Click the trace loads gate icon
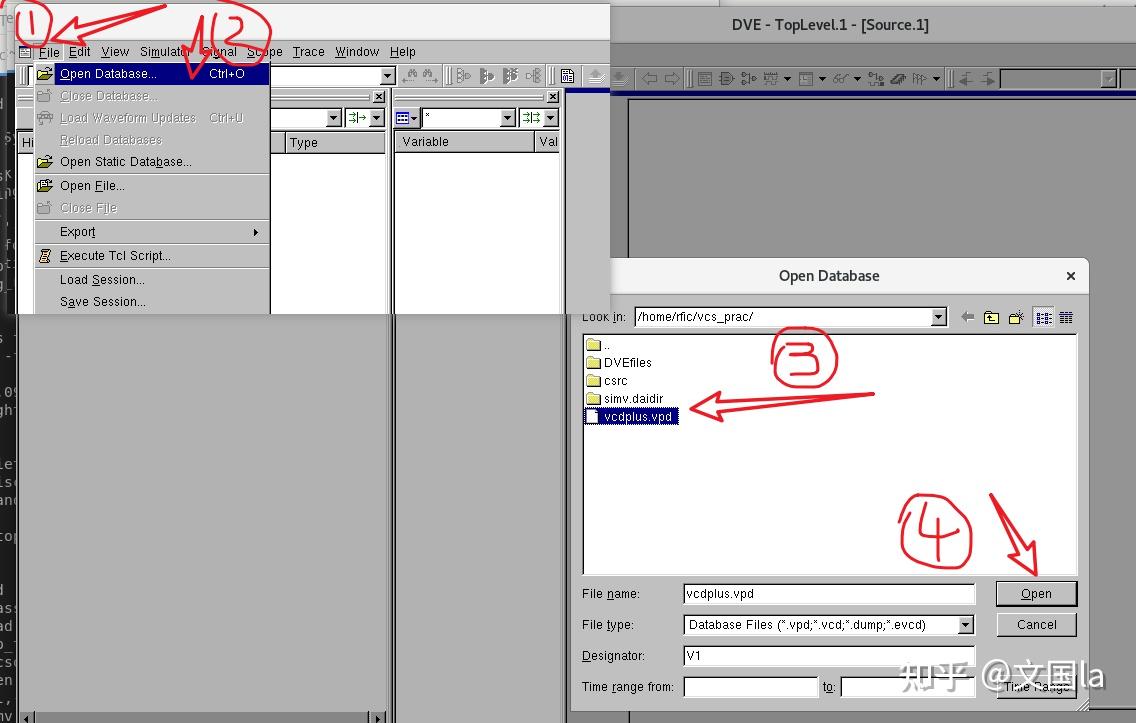This screenshot has height=723, width=1136. tap(487, 75)
